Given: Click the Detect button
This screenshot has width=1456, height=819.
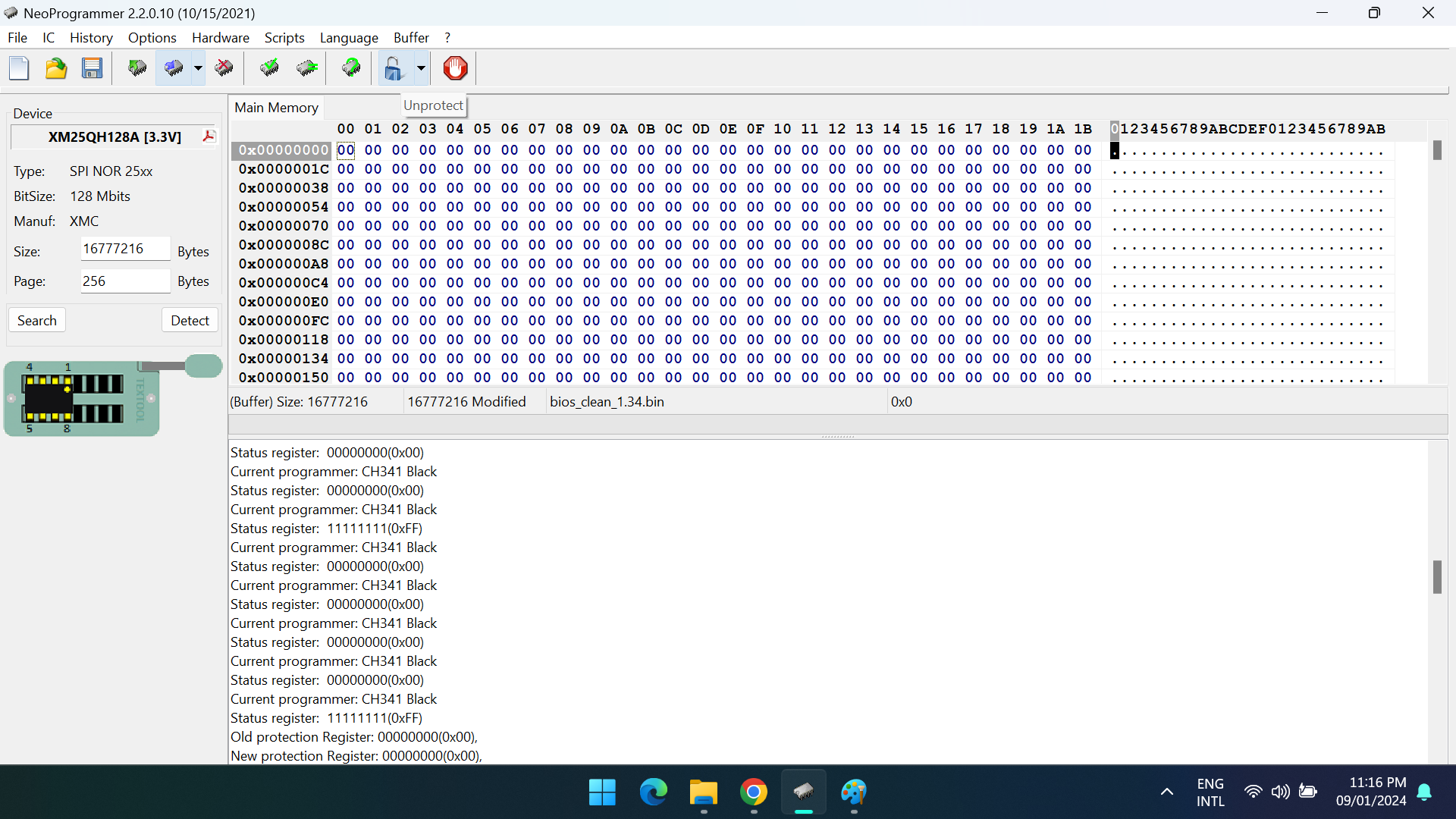Looking at the screenshot, I should [190, 320].
